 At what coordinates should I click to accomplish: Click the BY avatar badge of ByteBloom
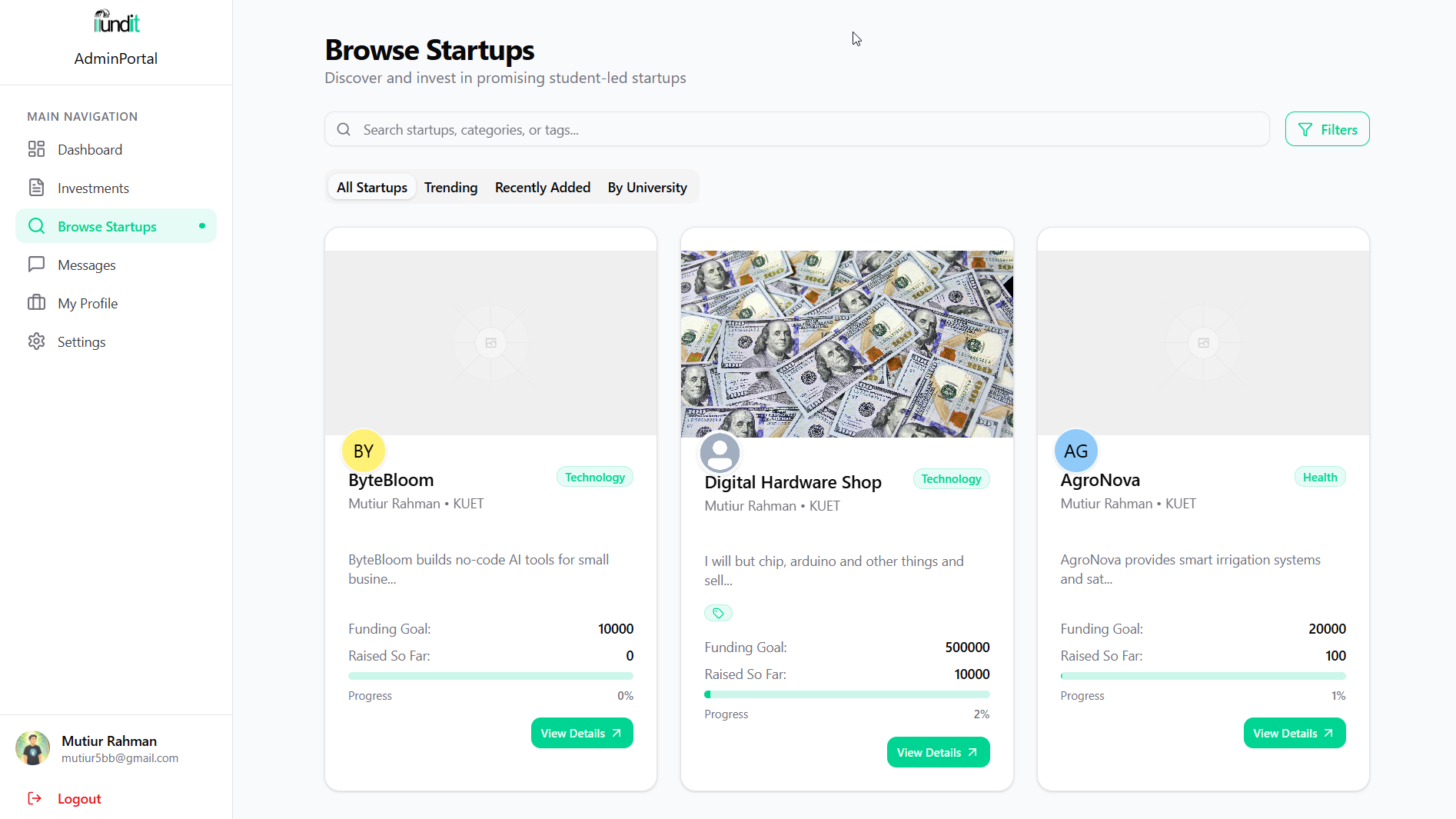coord(364,451)
